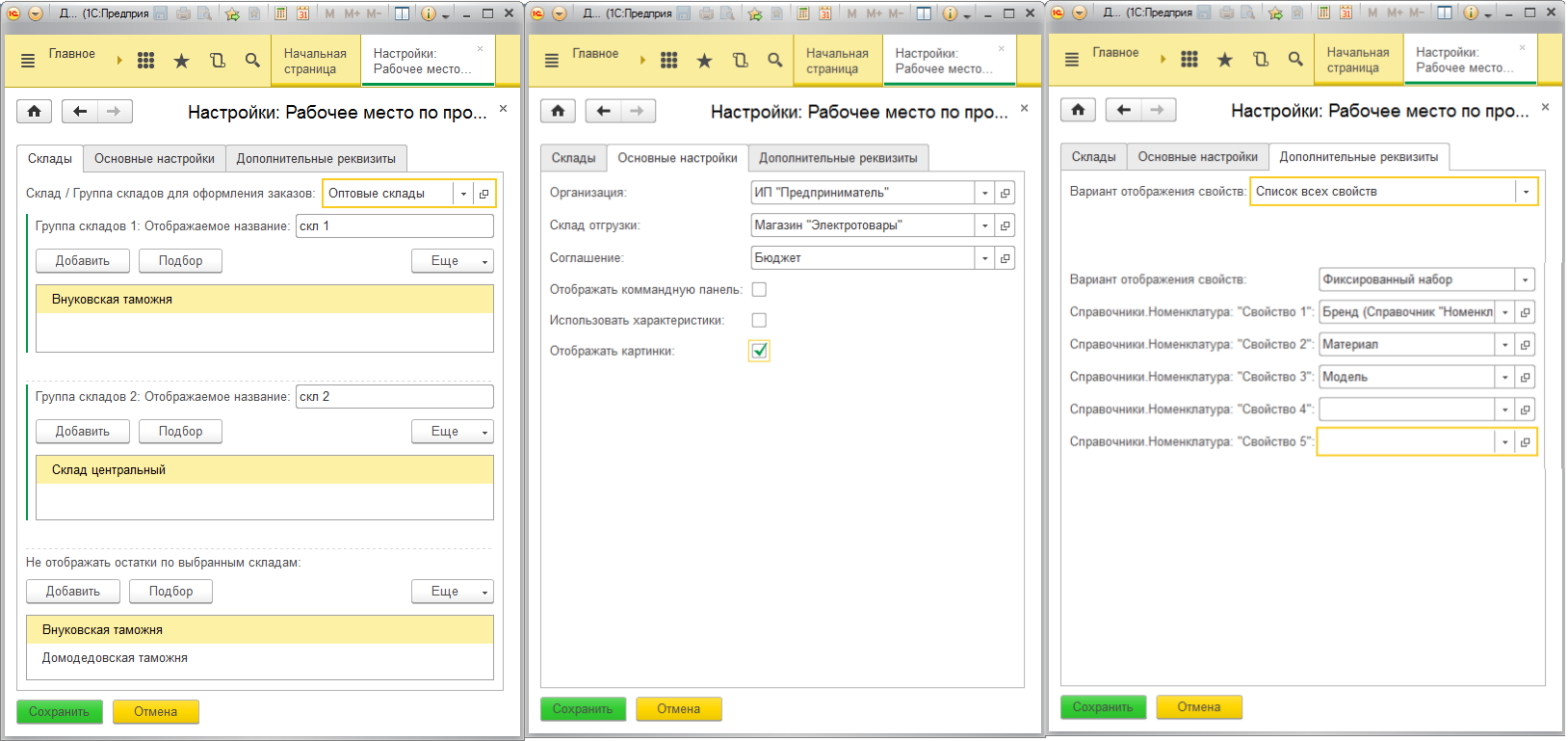1568x741 pixels.
Task: Switch to Склады tab in the Основные настройки window
Action: (x=573, y=158)
